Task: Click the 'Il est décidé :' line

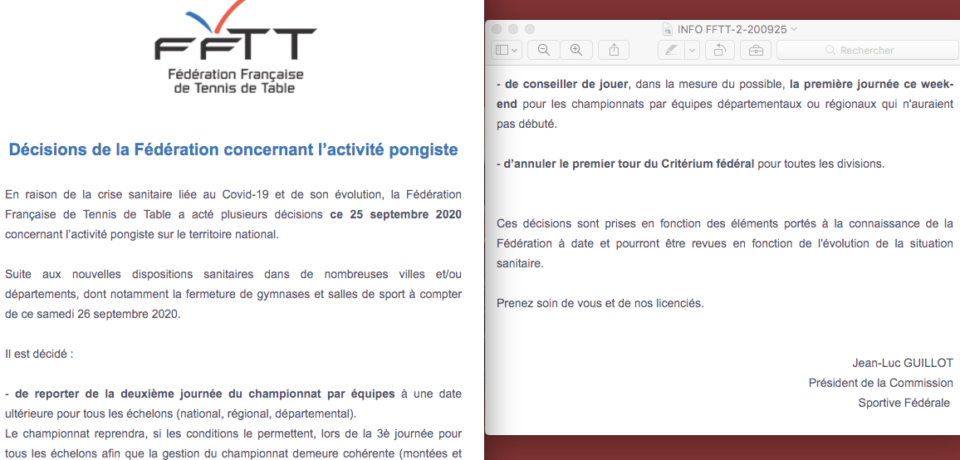Action: coord(39,354)
